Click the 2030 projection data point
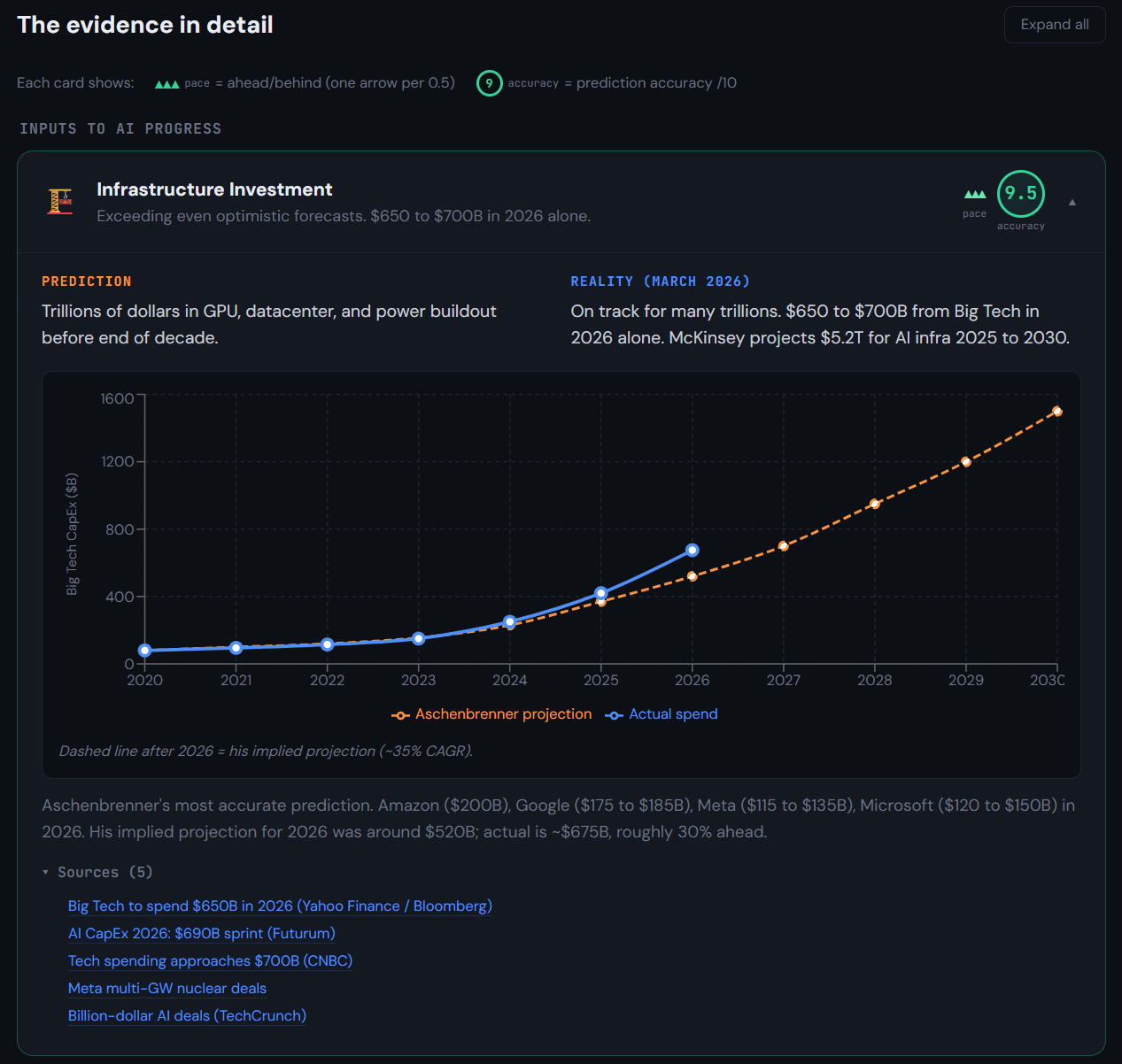 tap(1056, 412)
